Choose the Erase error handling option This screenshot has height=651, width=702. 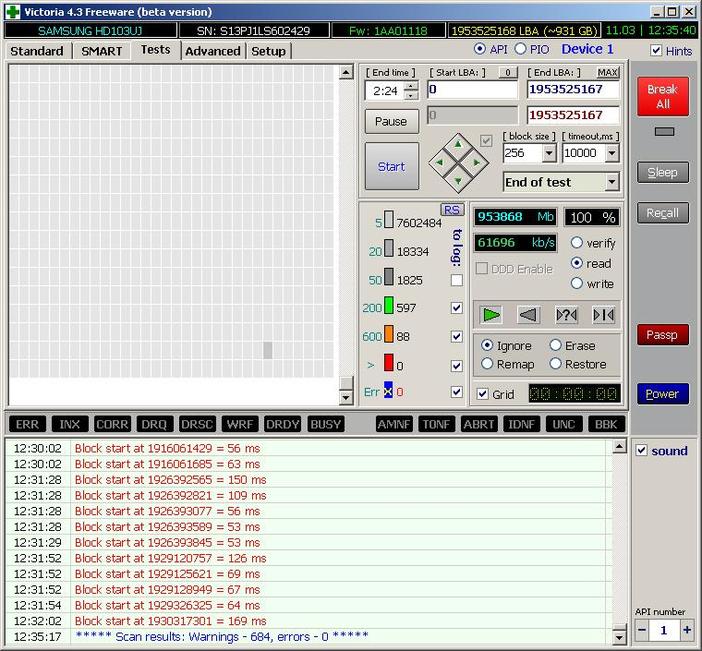(x=556, y=345)
